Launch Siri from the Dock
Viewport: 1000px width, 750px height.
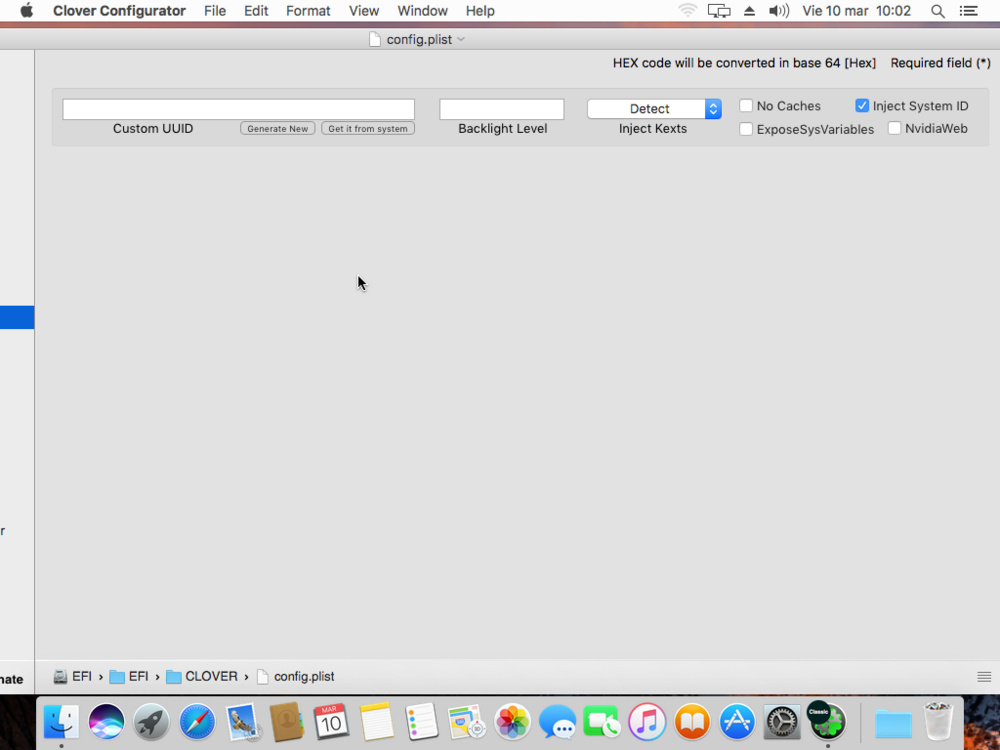(107, 721)
